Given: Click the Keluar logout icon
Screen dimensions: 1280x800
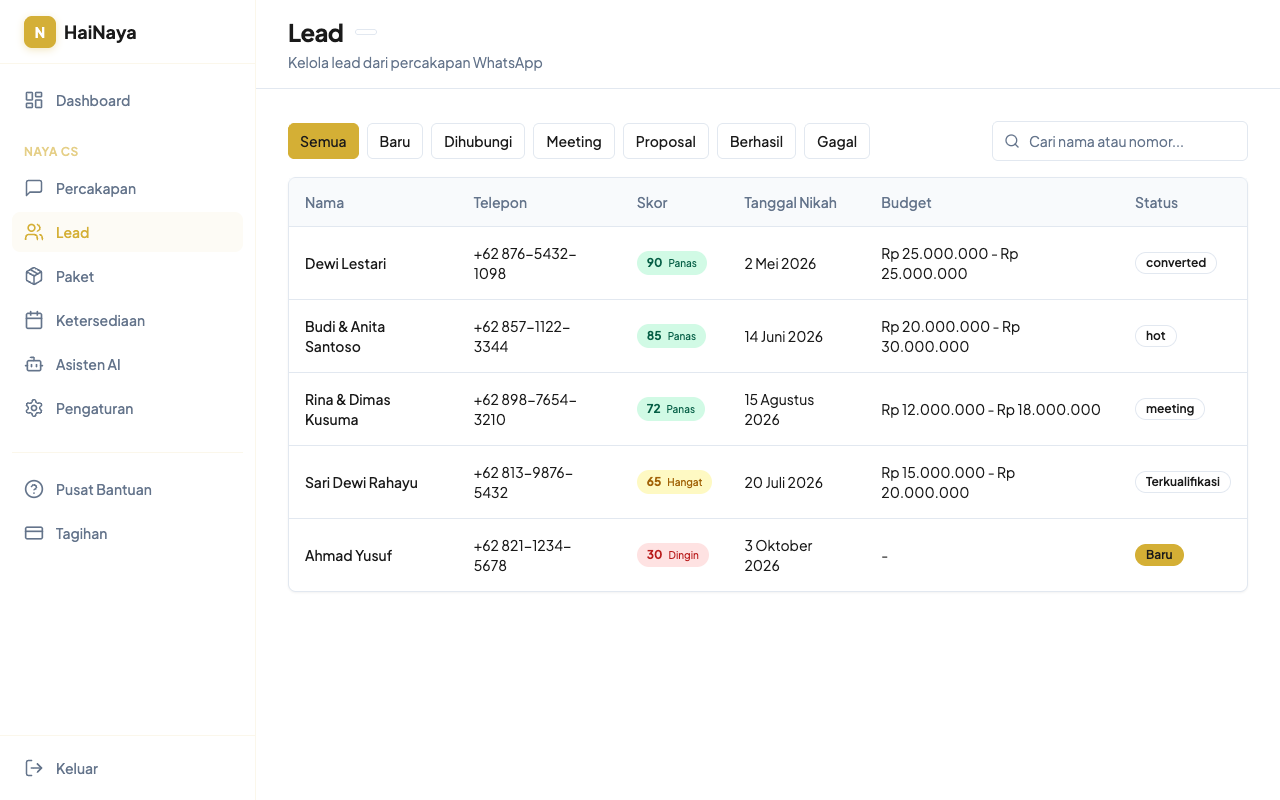Looking at the screenshot, I should (x=34, y=768).
